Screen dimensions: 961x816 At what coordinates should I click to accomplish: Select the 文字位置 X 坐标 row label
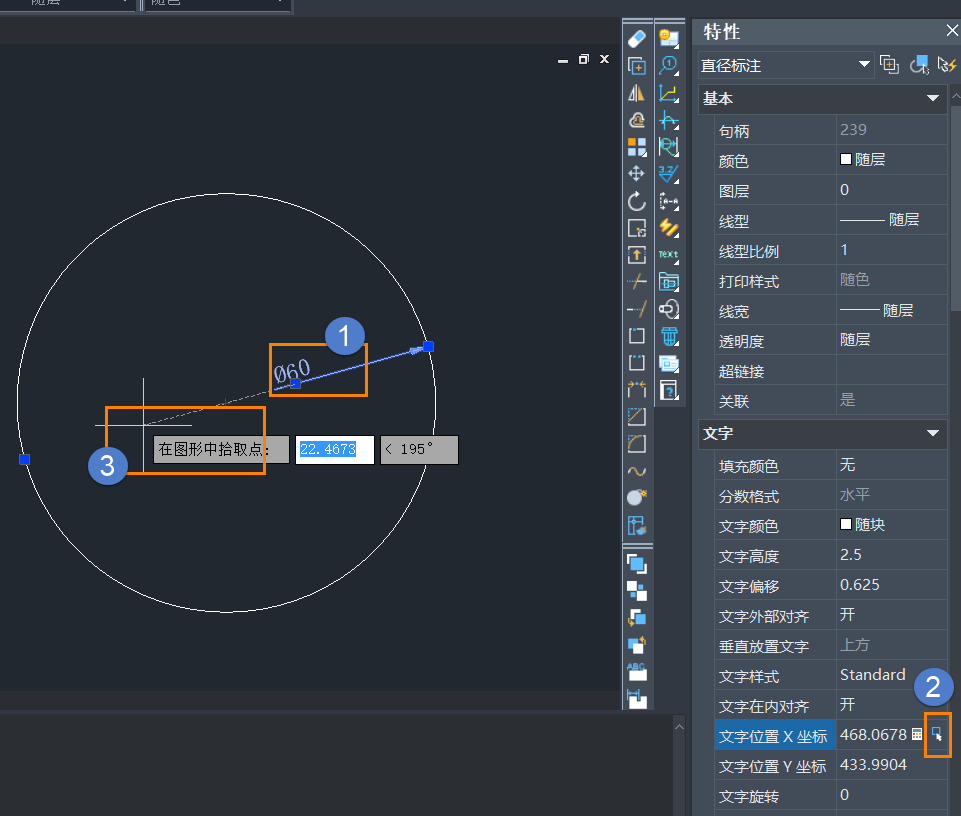(775, 735)
